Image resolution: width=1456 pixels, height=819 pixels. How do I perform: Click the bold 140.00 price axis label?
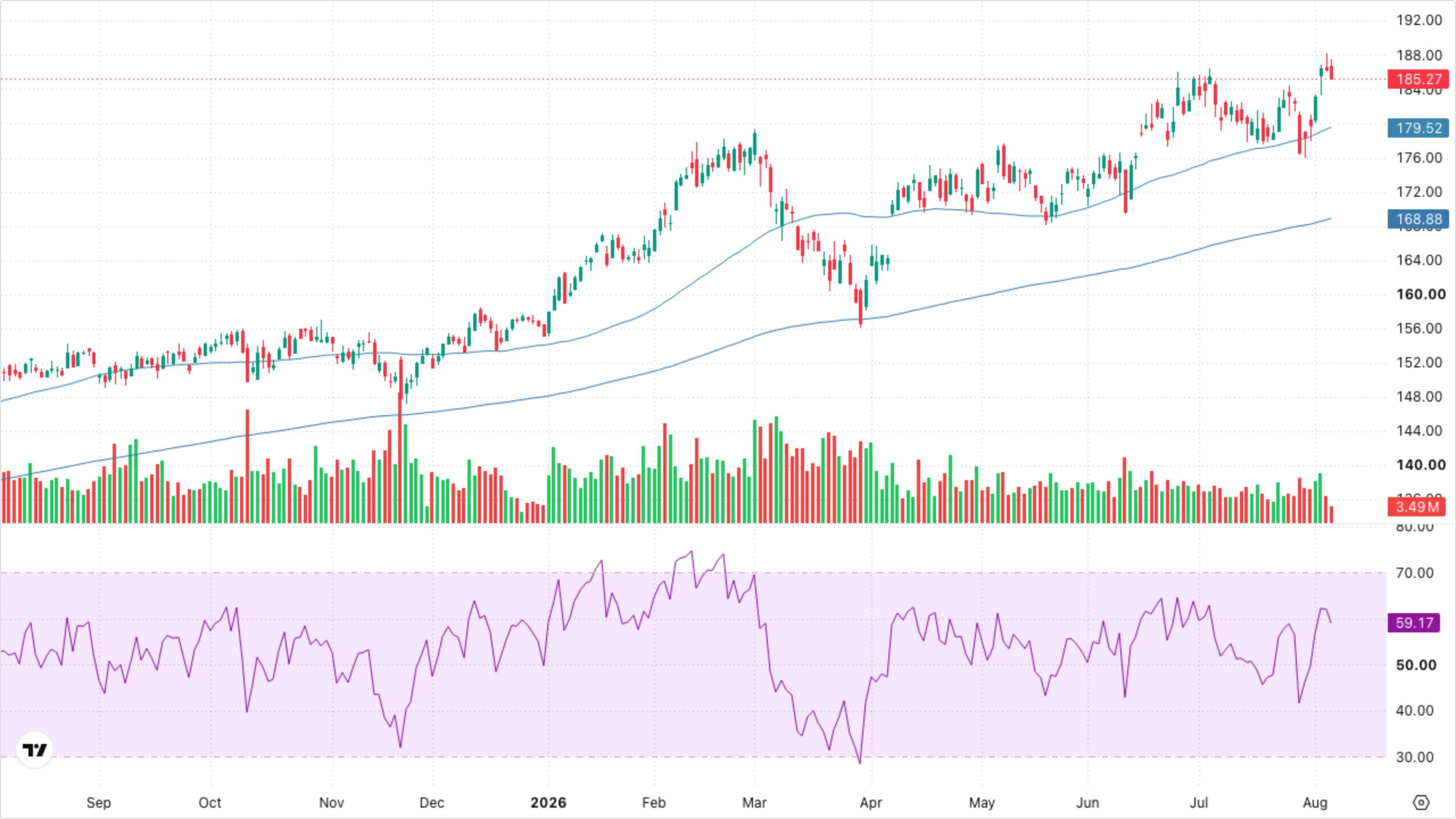point(1421,465)
